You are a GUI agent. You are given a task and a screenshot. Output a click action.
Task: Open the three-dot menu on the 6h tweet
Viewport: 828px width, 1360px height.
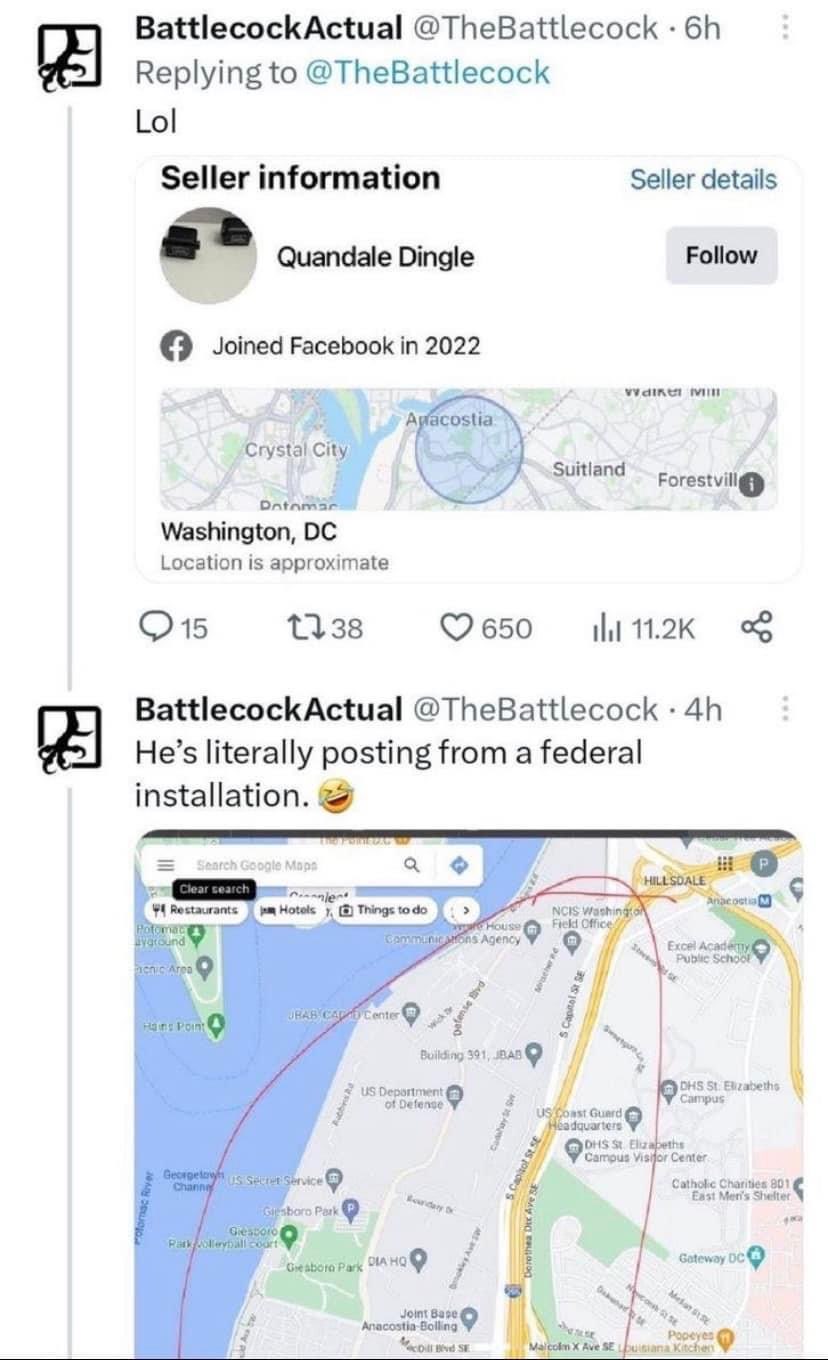[x=785, y=28]
